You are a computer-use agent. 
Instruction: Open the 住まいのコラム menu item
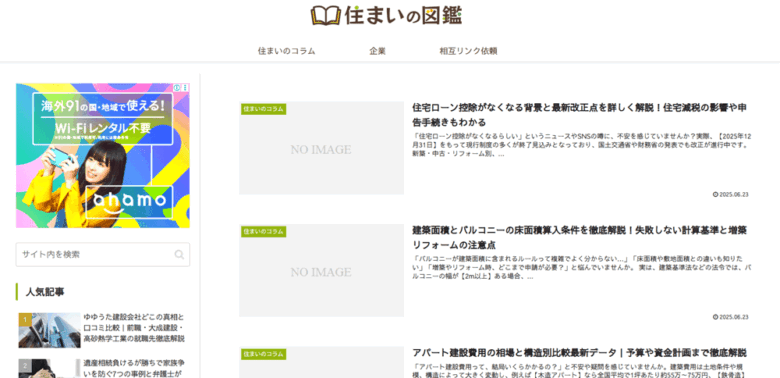coord(287,51)
